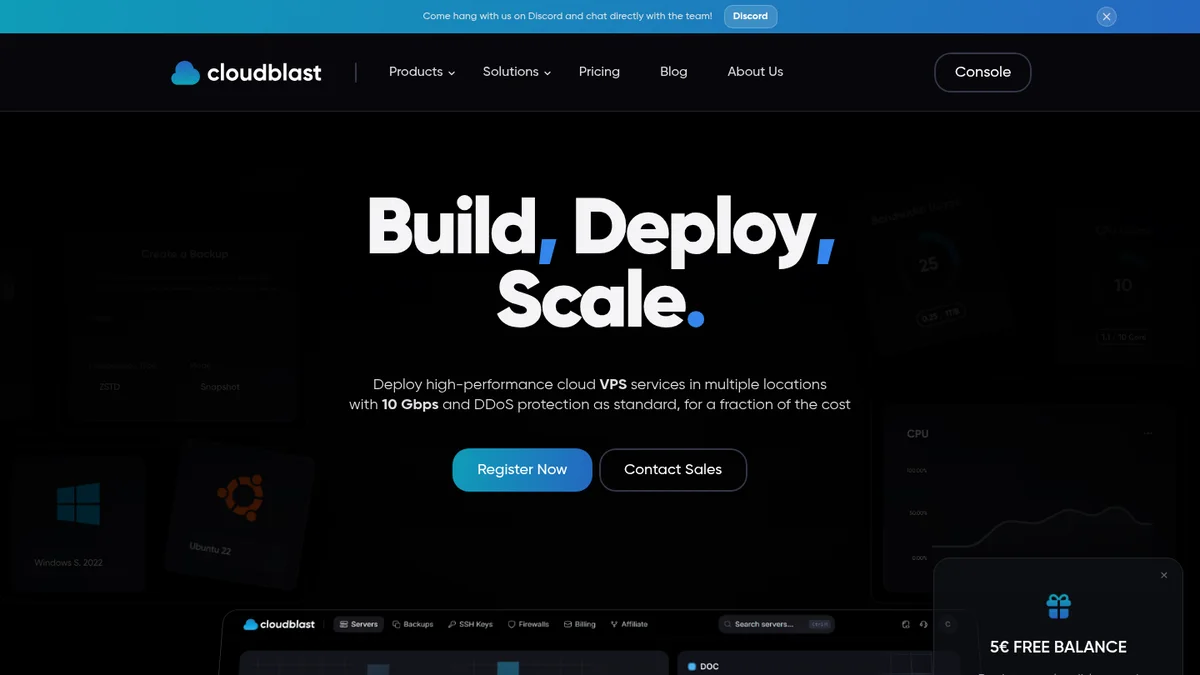Viewport: 1200px width, 675px height.
Task: Dismiss the top Discord announcement banner
Action: coord(1106,16)
